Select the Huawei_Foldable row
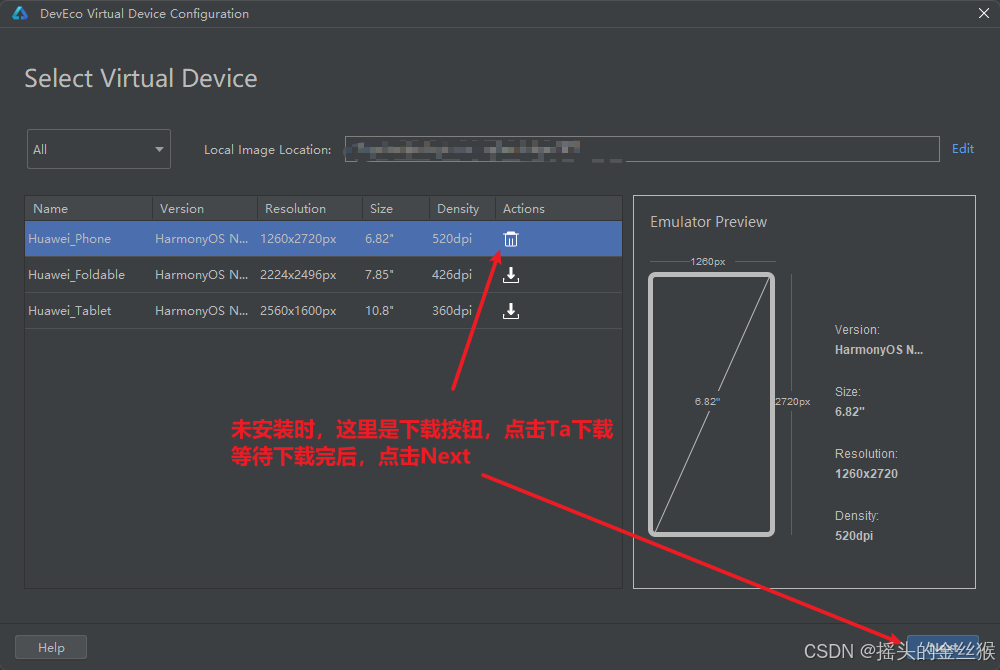Screen dimensions: 1000x670 [x=323, y=275]
